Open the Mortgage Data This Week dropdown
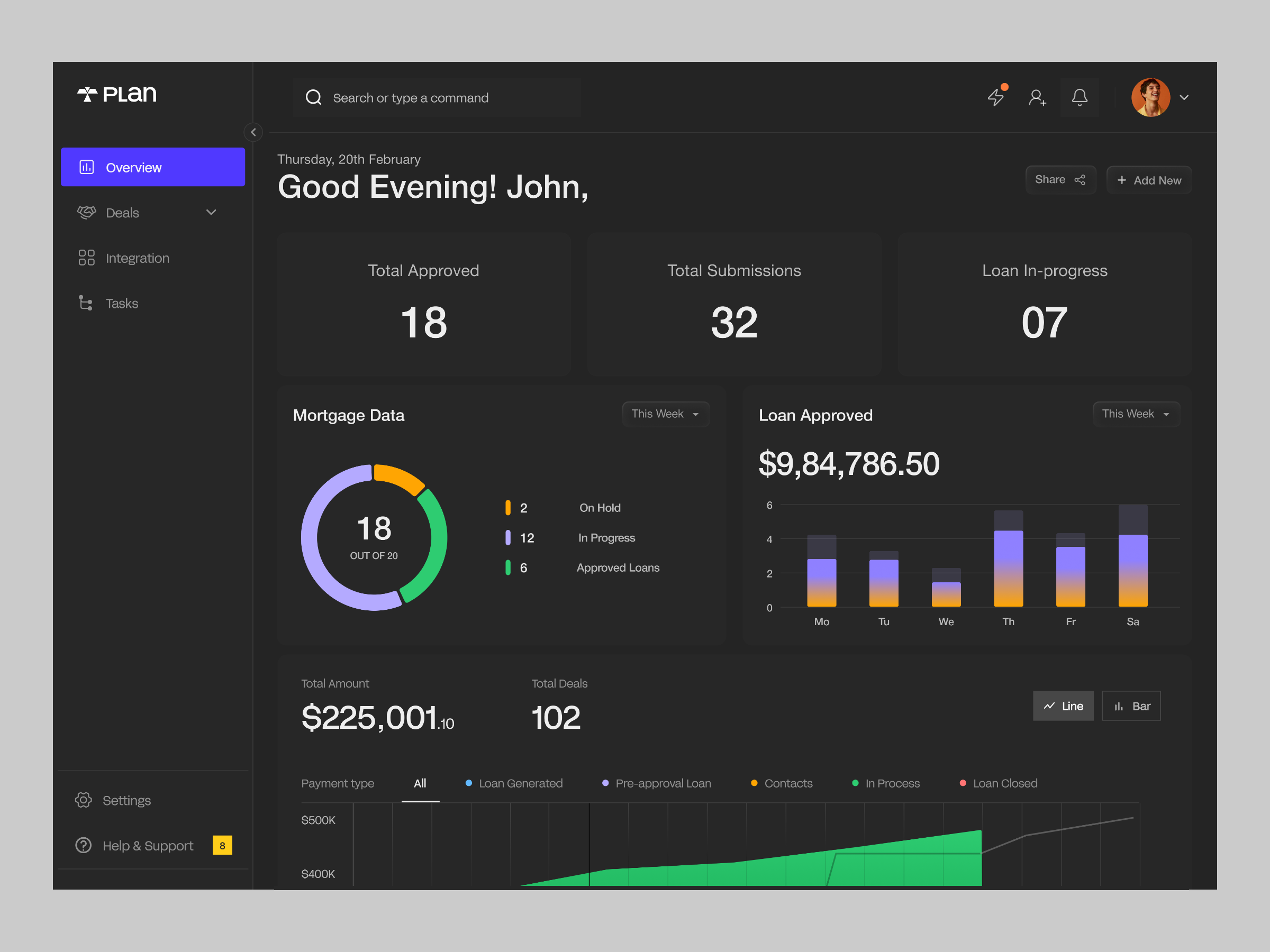 pyautogui.click(x=665, y=414)
